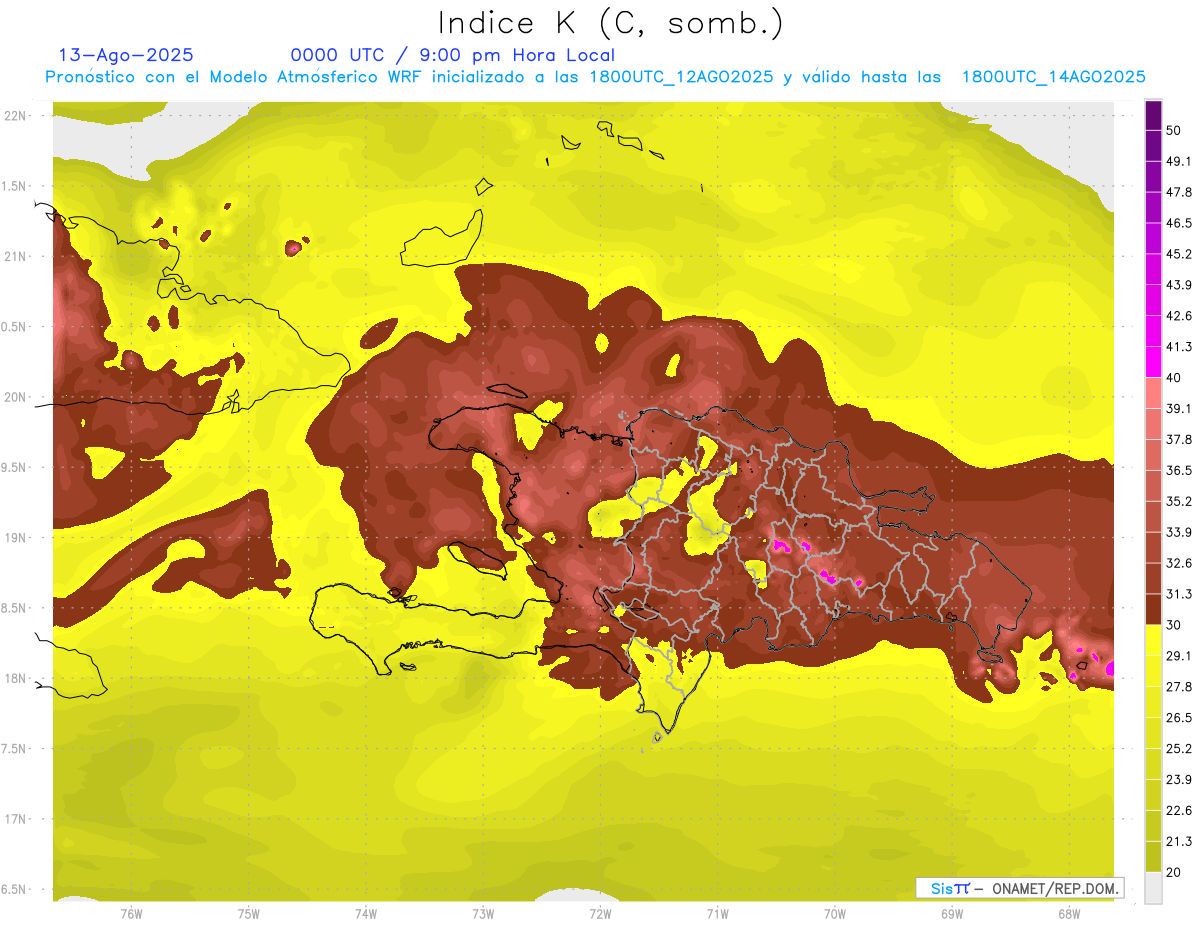Click the "70W" longitude label
Image resolution: width=1200 pixels, height=927 pixels.
point(834,913)
